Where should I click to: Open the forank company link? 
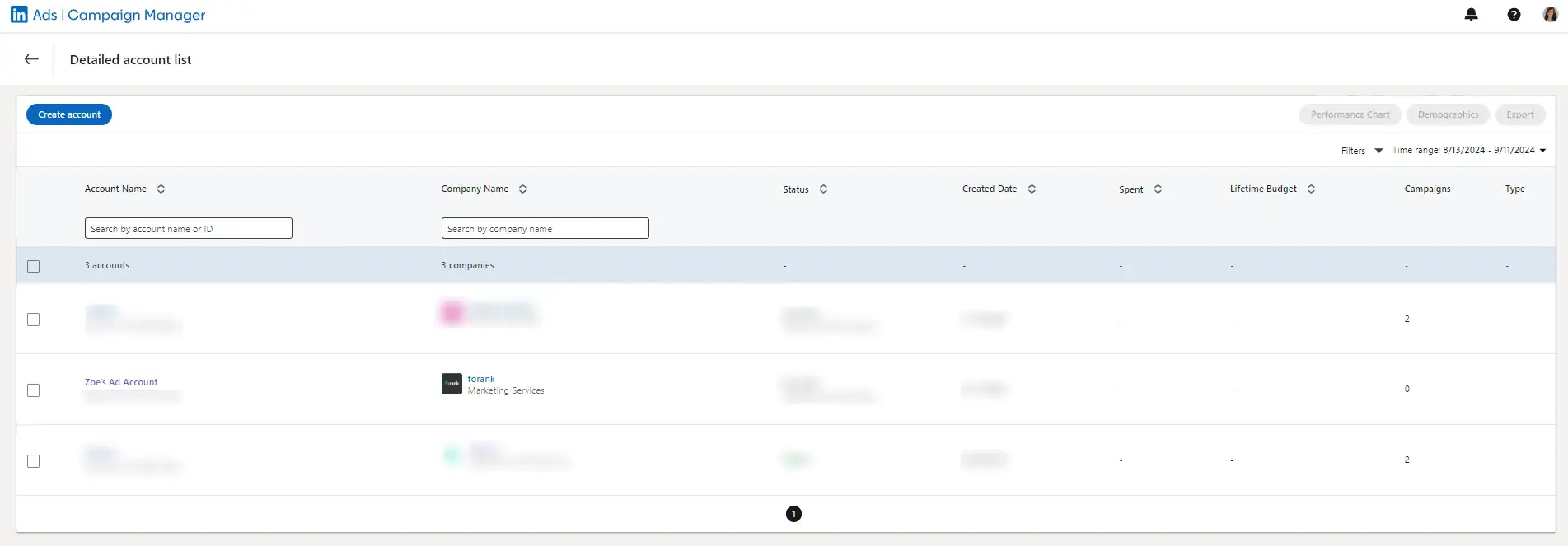point(481,379)
